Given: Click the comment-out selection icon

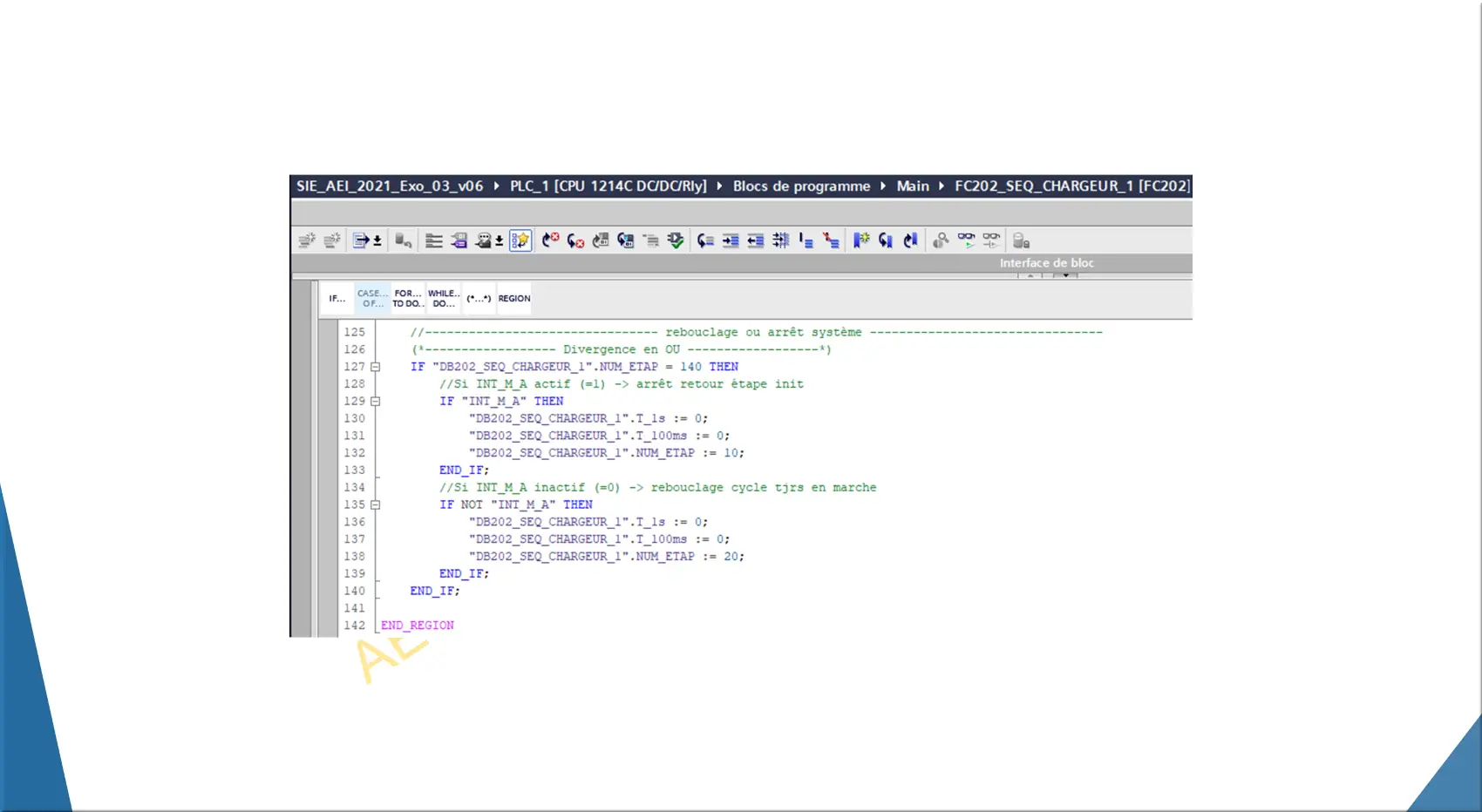Looking at the screenshot, I should click(806, 240).
